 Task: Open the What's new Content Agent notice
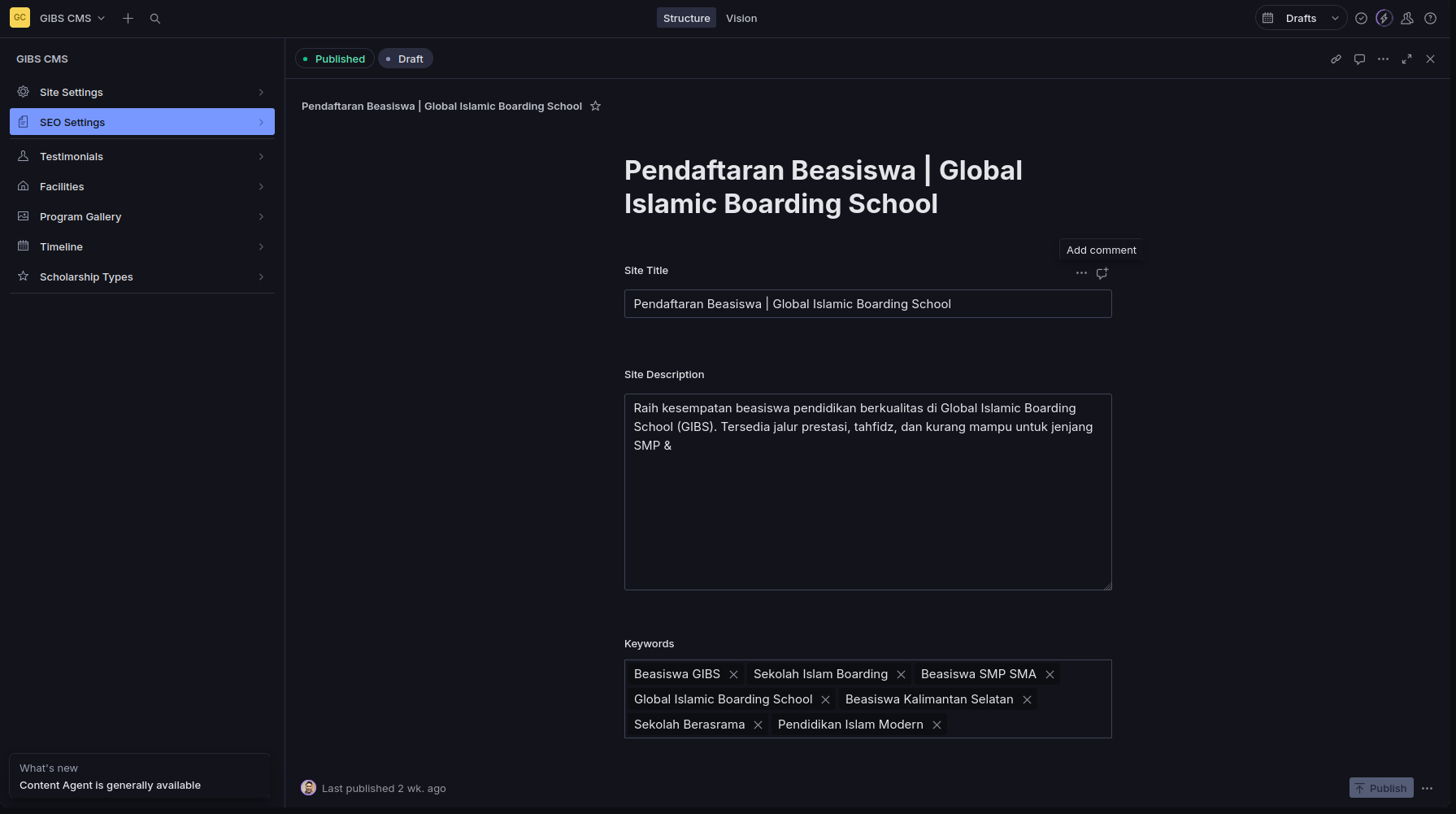click(139, 777)
